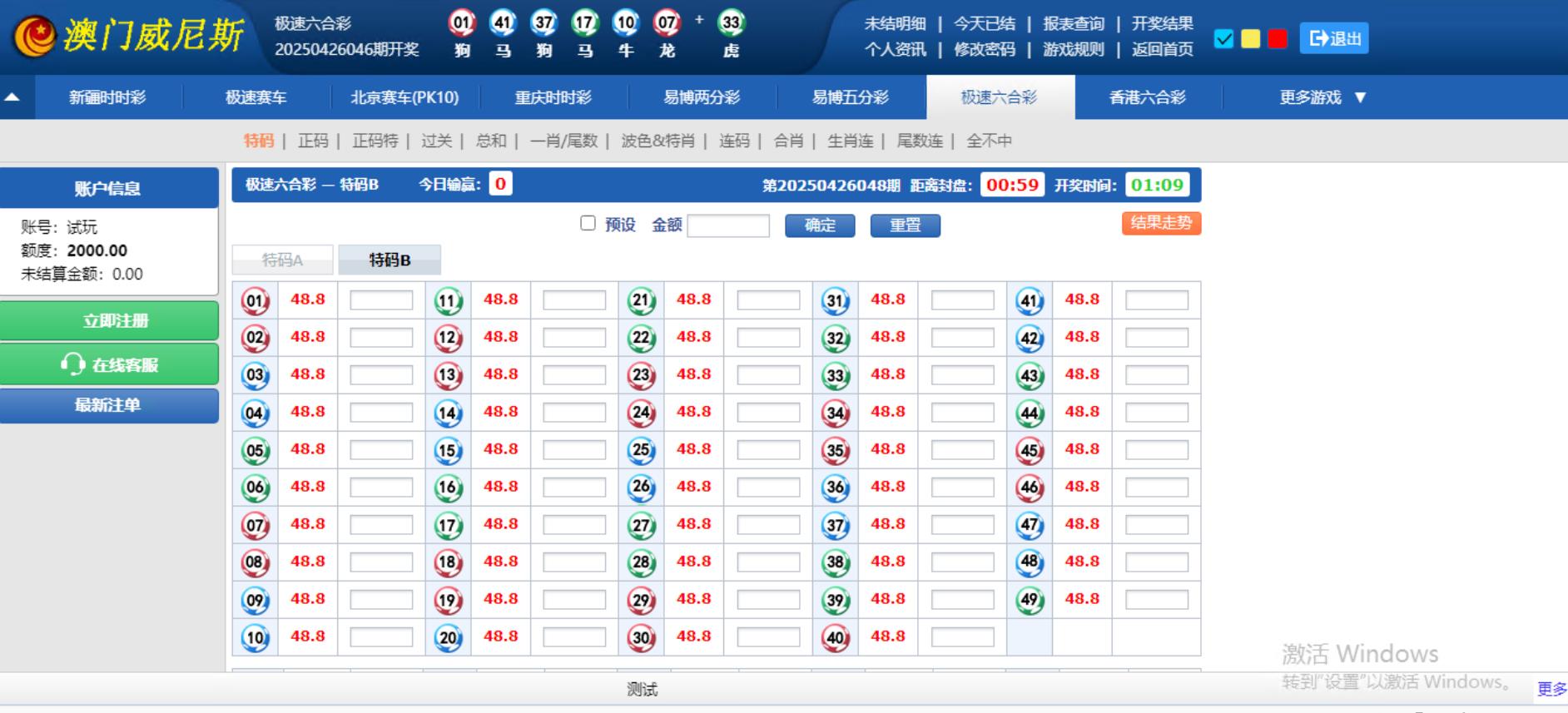This screenshot has width=1568, height=713.
Task: Select the yellow theme color swatch
Action: pos(1250,39)
